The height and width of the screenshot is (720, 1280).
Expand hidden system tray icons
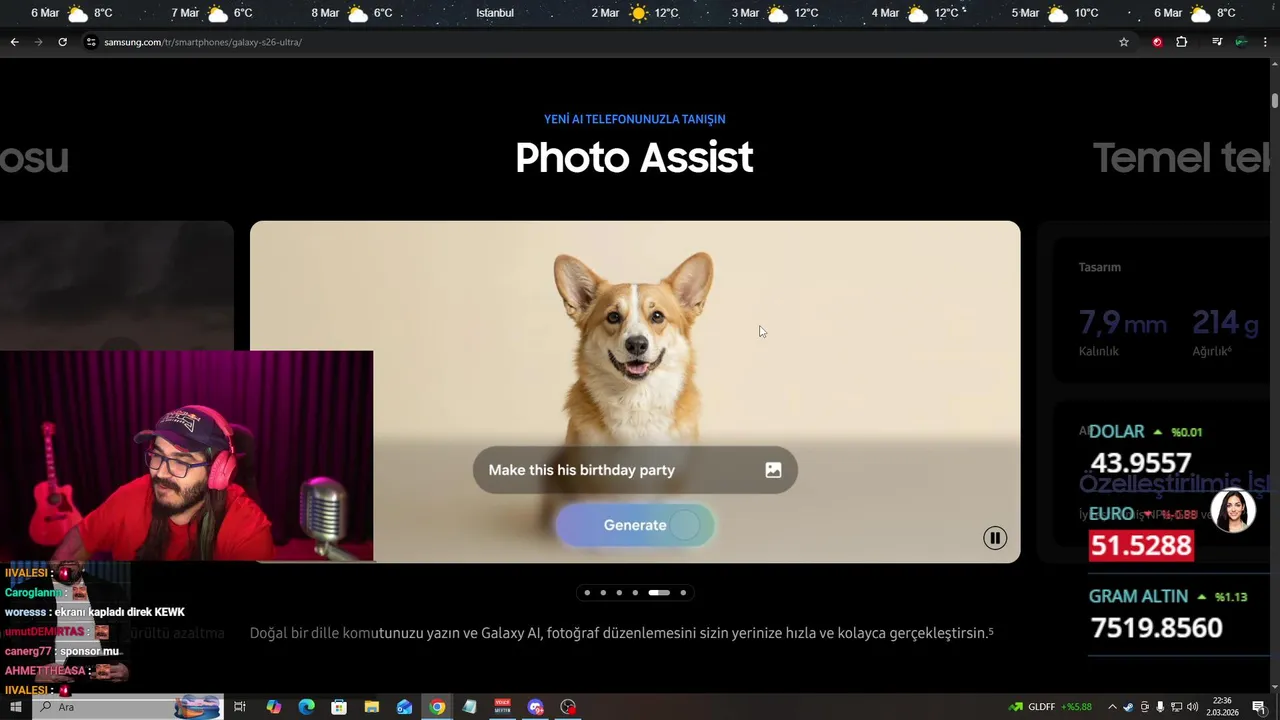point(1112,707)
